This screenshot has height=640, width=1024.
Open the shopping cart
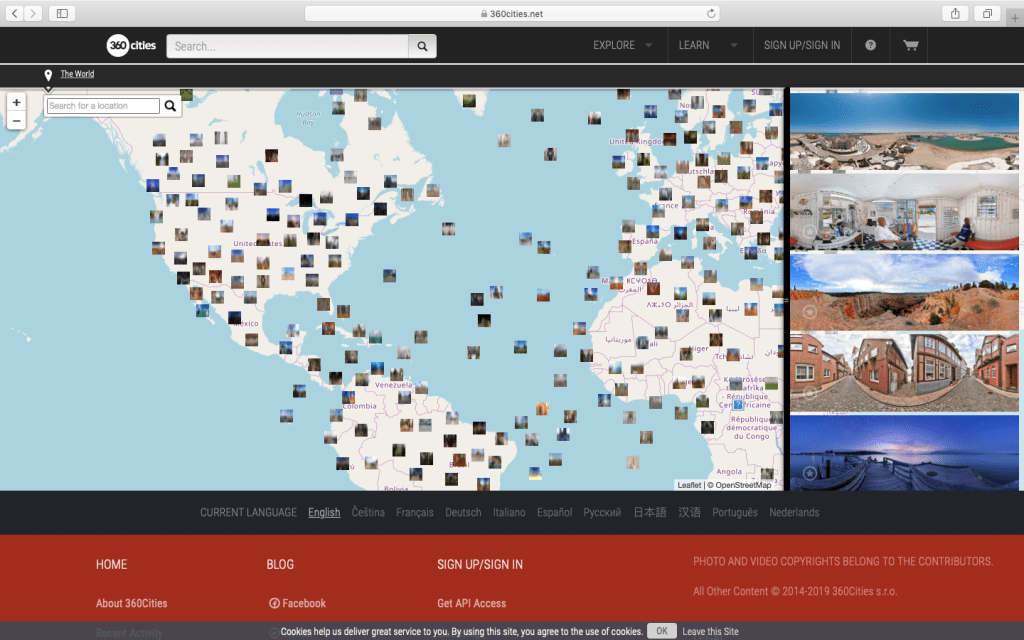[910, 45]
